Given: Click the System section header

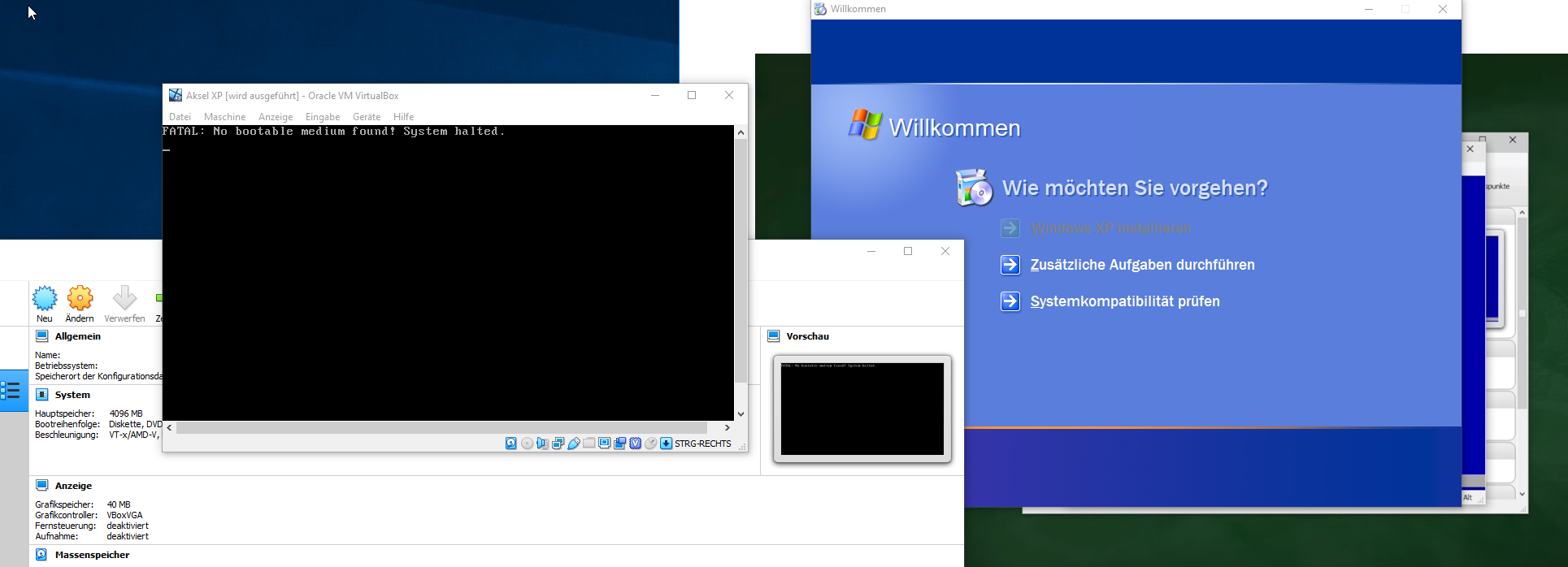Looking at the screenshot, I should (x=72, y=395).
